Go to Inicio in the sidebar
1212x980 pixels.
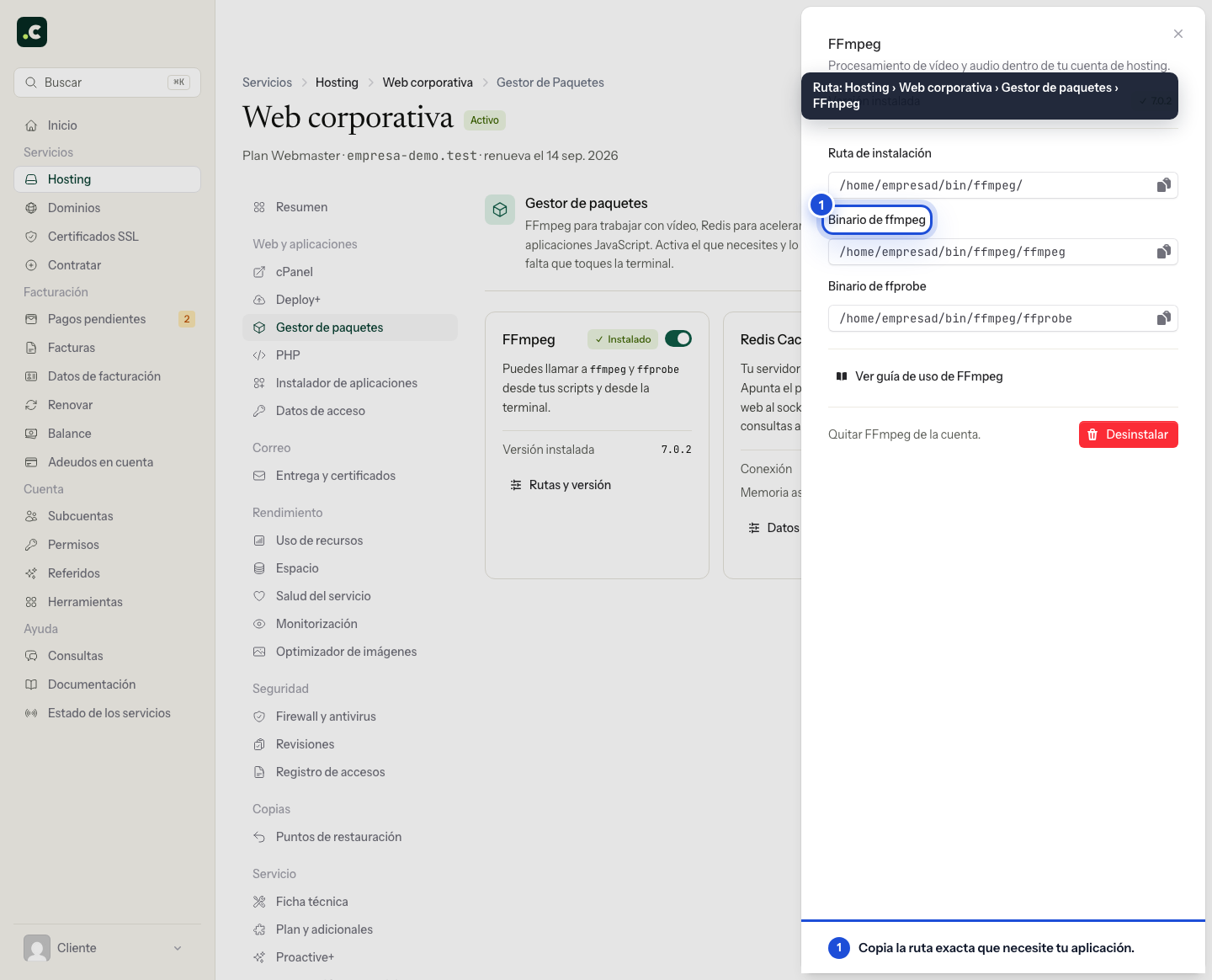(x=107, y=125)
